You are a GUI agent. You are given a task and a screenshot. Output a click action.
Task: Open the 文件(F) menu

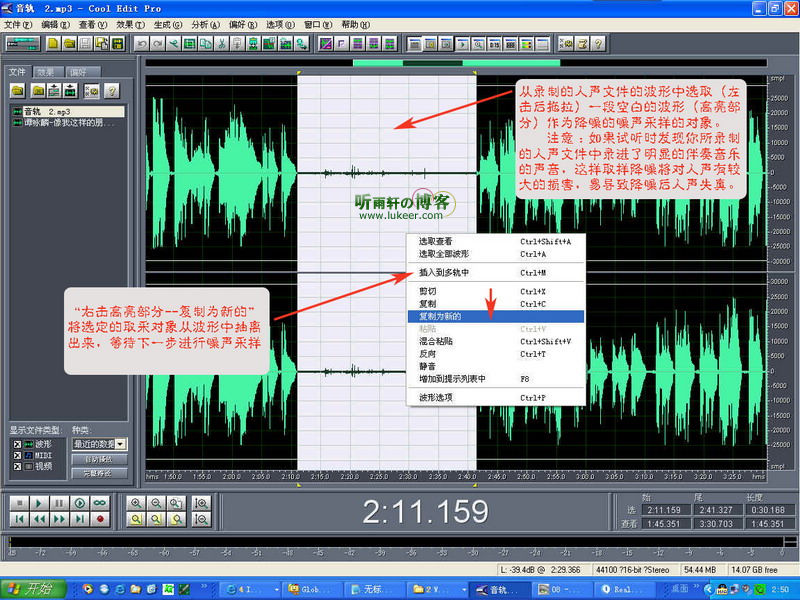18,24
